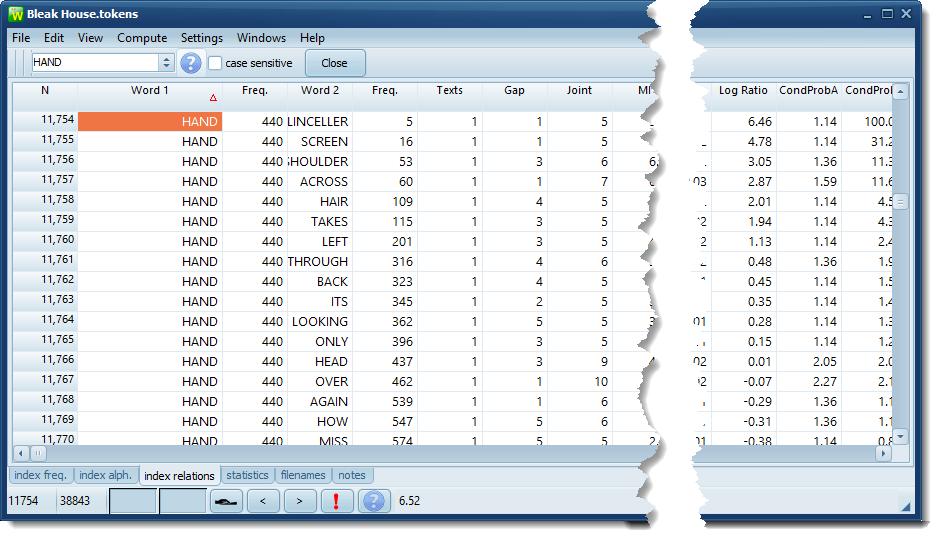Open the View menu
The image size is (937, 536).
click(90, 38)
